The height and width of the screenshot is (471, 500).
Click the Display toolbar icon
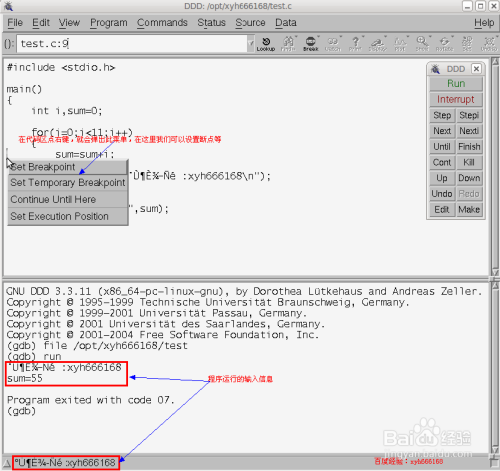(x=378, y=44)
